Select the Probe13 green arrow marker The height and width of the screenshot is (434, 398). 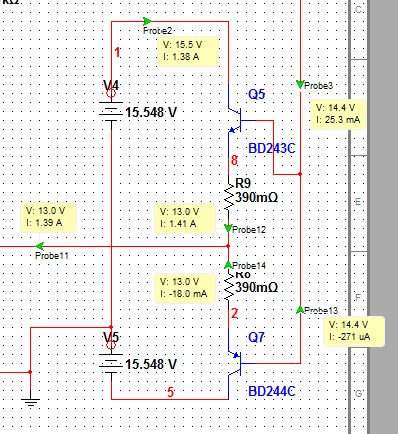point(300,310)
